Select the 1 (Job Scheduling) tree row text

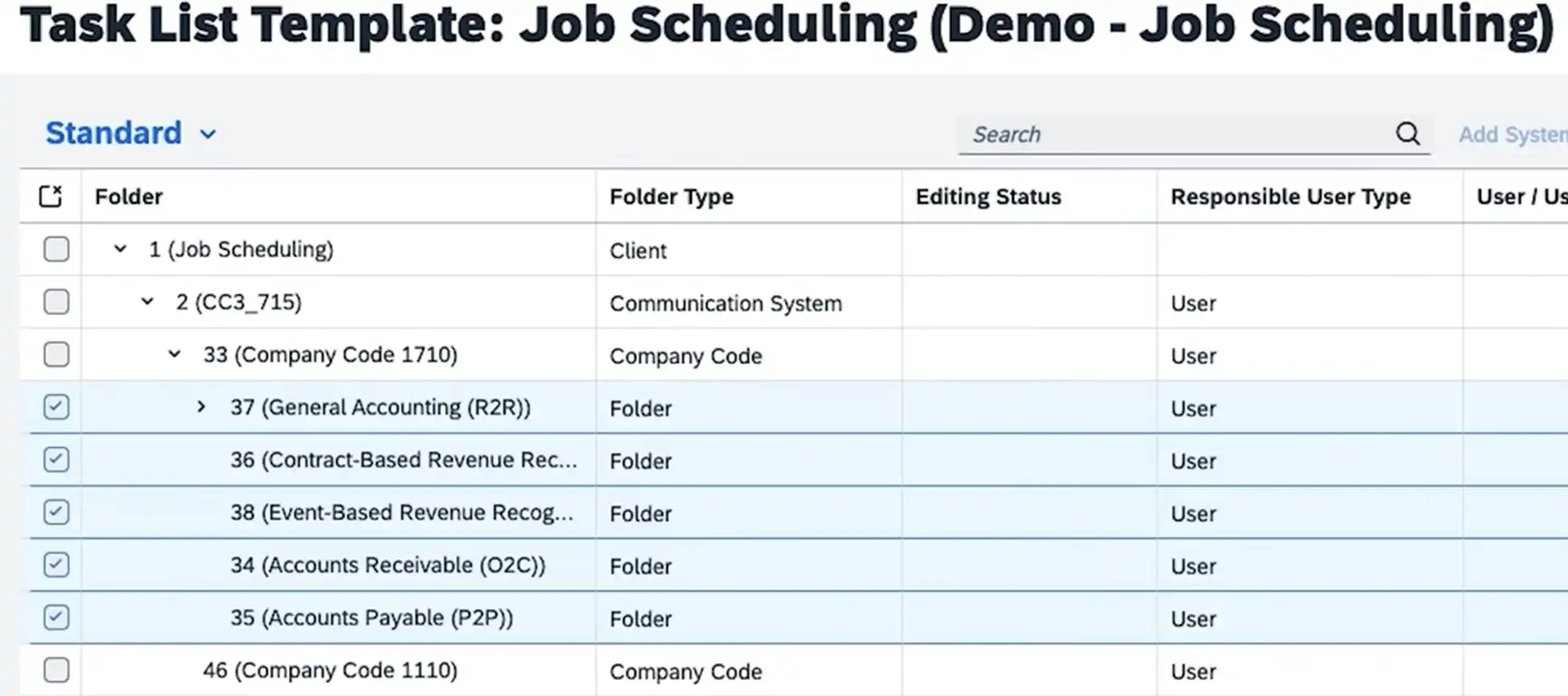pyautogui.click(x=241, y=250)
